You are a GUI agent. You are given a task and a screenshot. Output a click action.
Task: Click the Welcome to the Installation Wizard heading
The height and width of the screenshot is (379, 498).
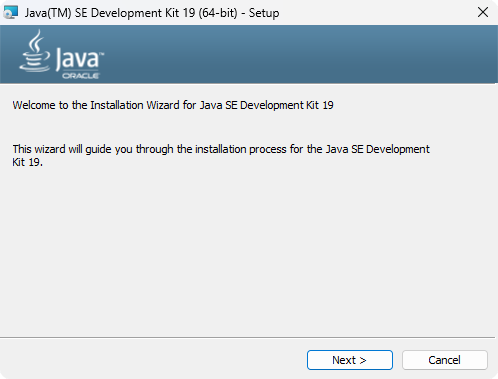[x=173, y=105]
